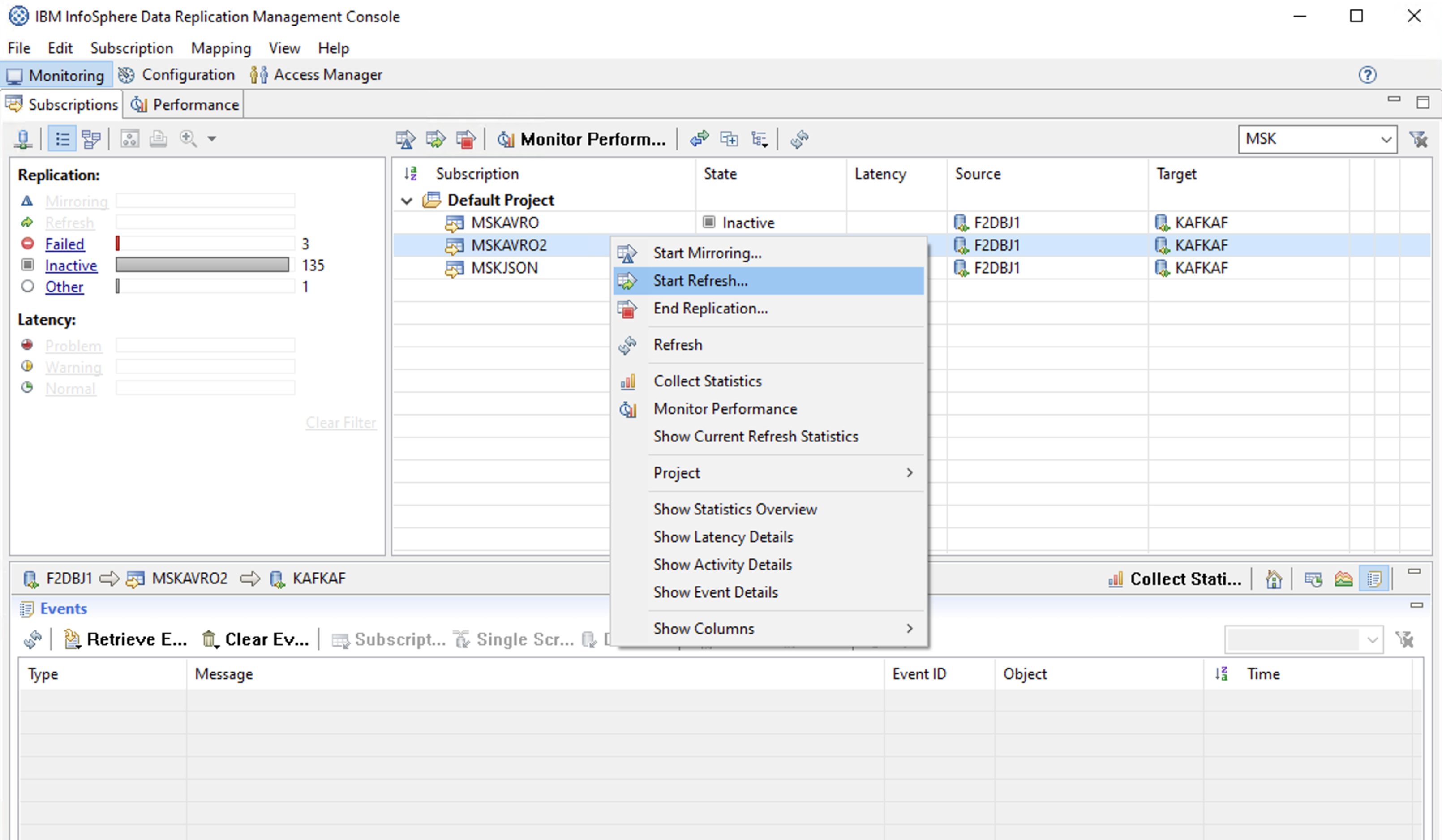
Task: Click the clear filter icon beside MSK
Action: [1419, 139]
